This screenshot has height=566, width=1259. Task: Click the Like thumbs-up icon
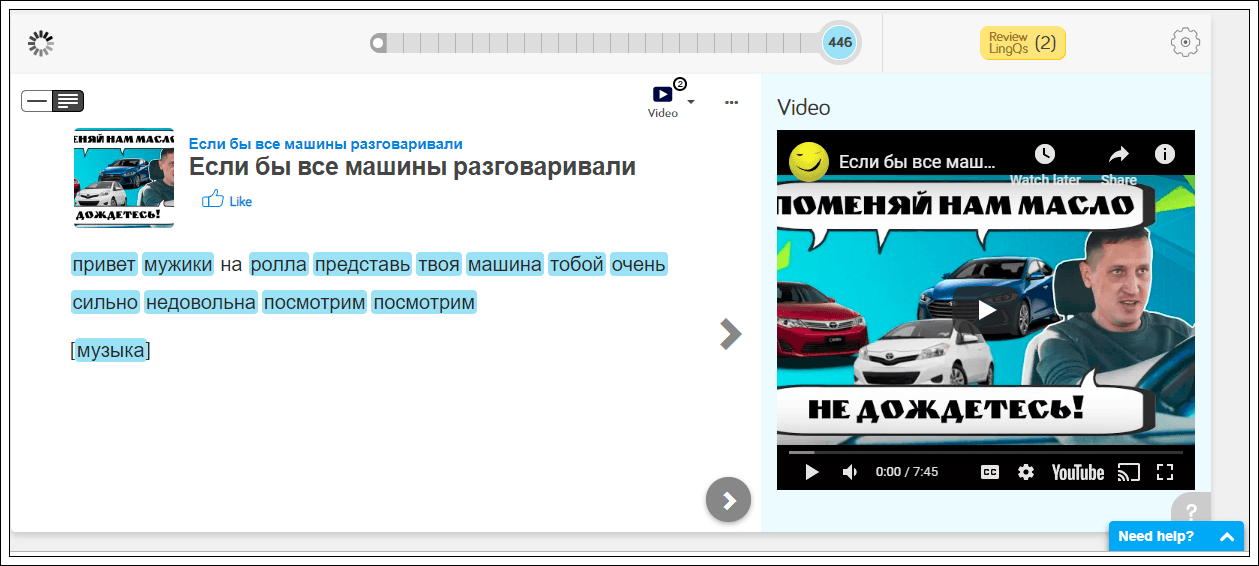coord(212,199)
